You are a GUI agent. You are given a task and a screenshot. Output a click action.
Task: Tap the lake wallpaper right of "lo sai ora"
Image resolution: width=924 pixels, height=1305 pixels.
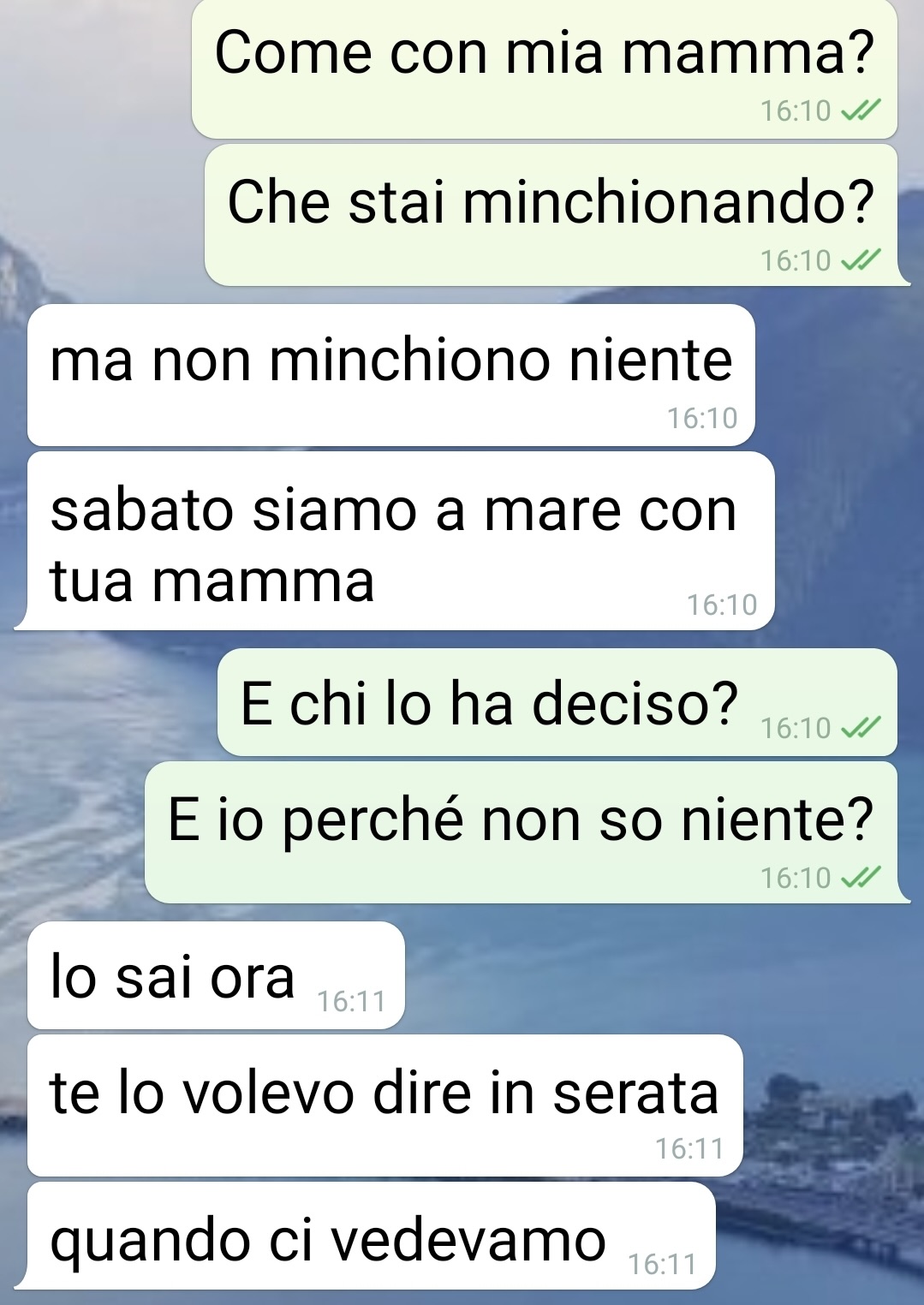click(659, 975)
